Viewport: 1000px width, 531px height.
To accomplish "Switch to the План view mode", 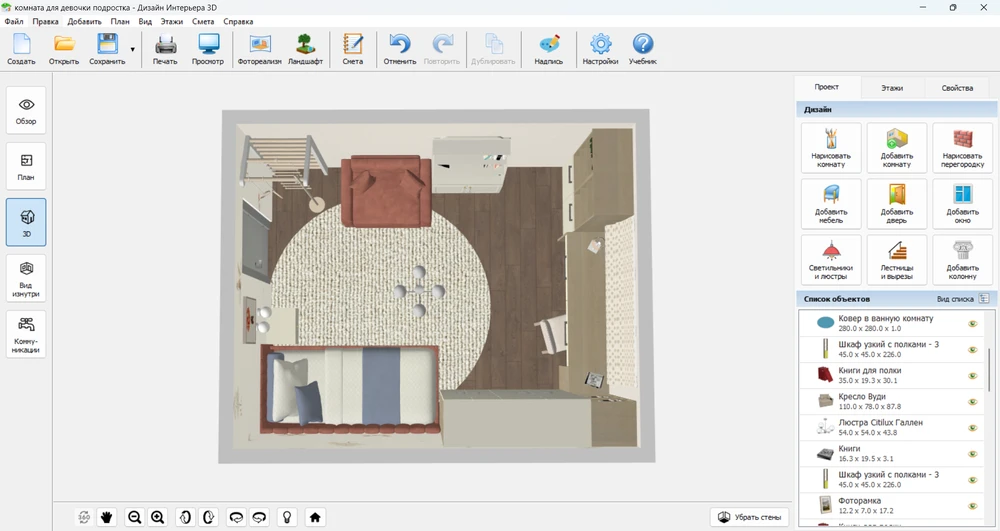I will pos(26,166).
